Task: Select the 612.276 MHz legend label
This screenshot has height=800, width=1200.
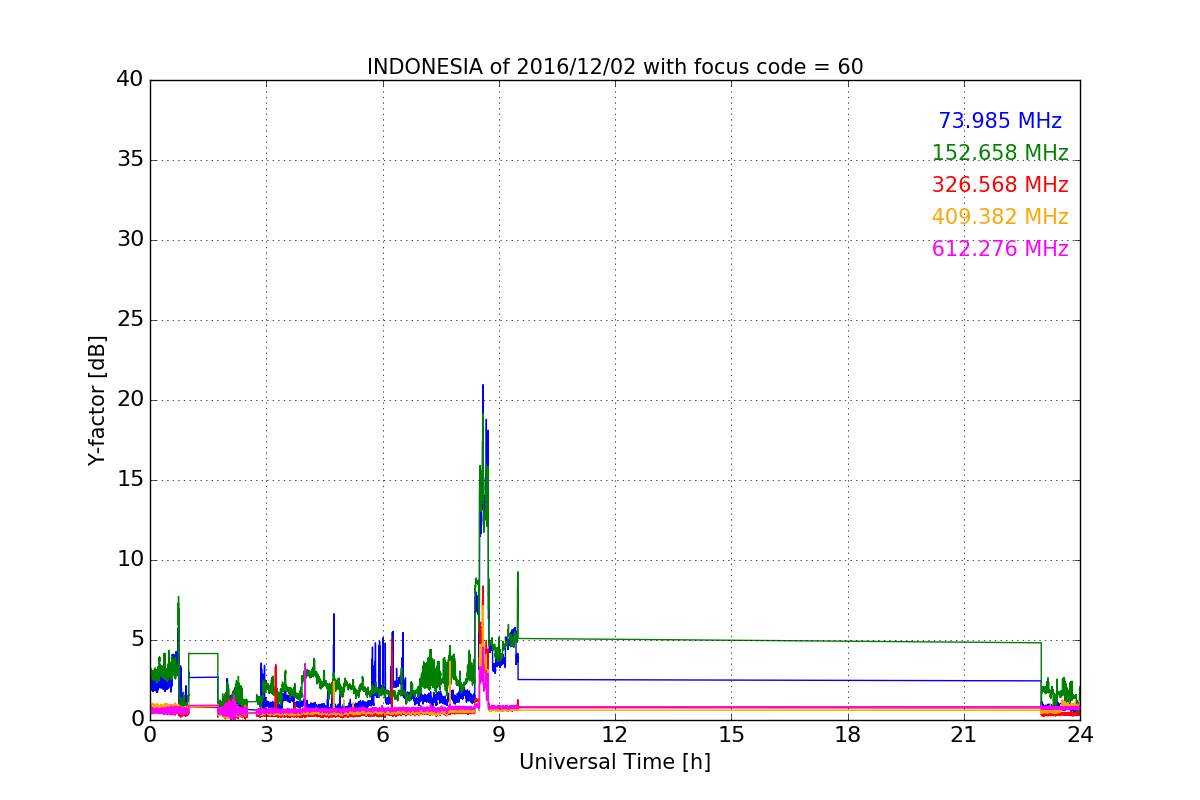Action: (x=1000, y=249)
